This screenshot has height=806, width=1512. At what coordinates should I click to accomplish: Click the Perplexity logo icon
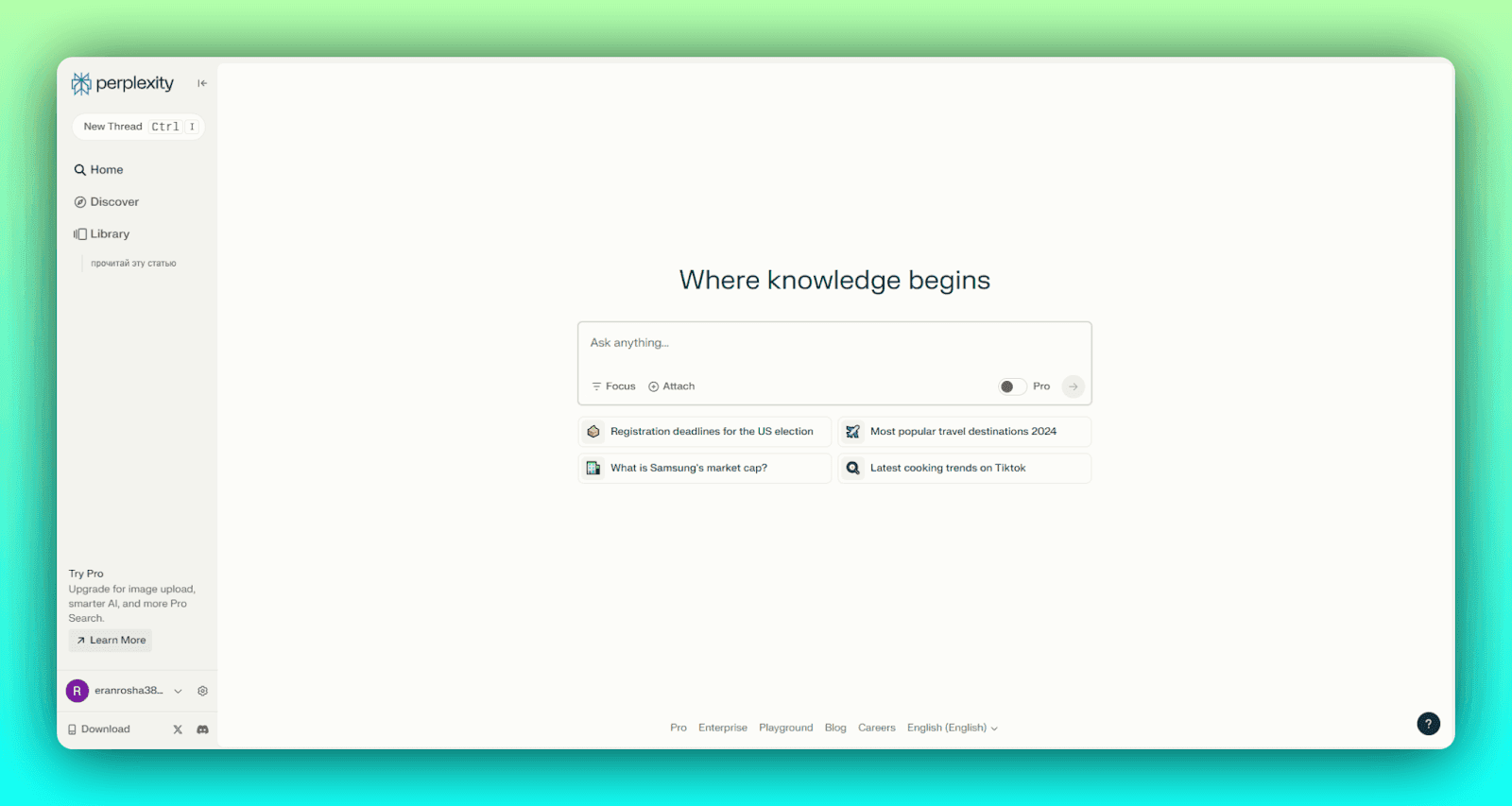pos(81,84)
